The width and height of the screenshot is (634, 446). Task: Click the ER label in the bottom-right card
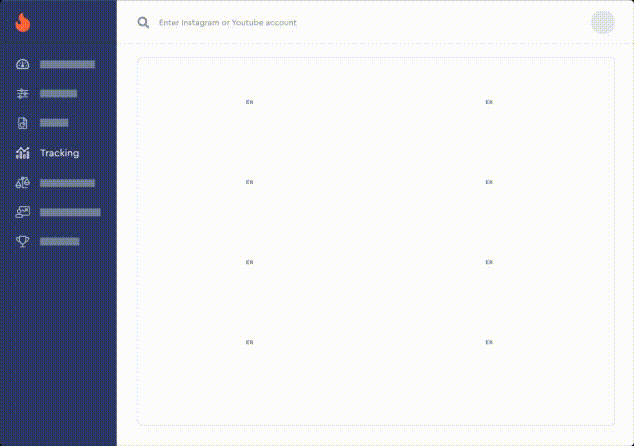[x=489, y=342]
